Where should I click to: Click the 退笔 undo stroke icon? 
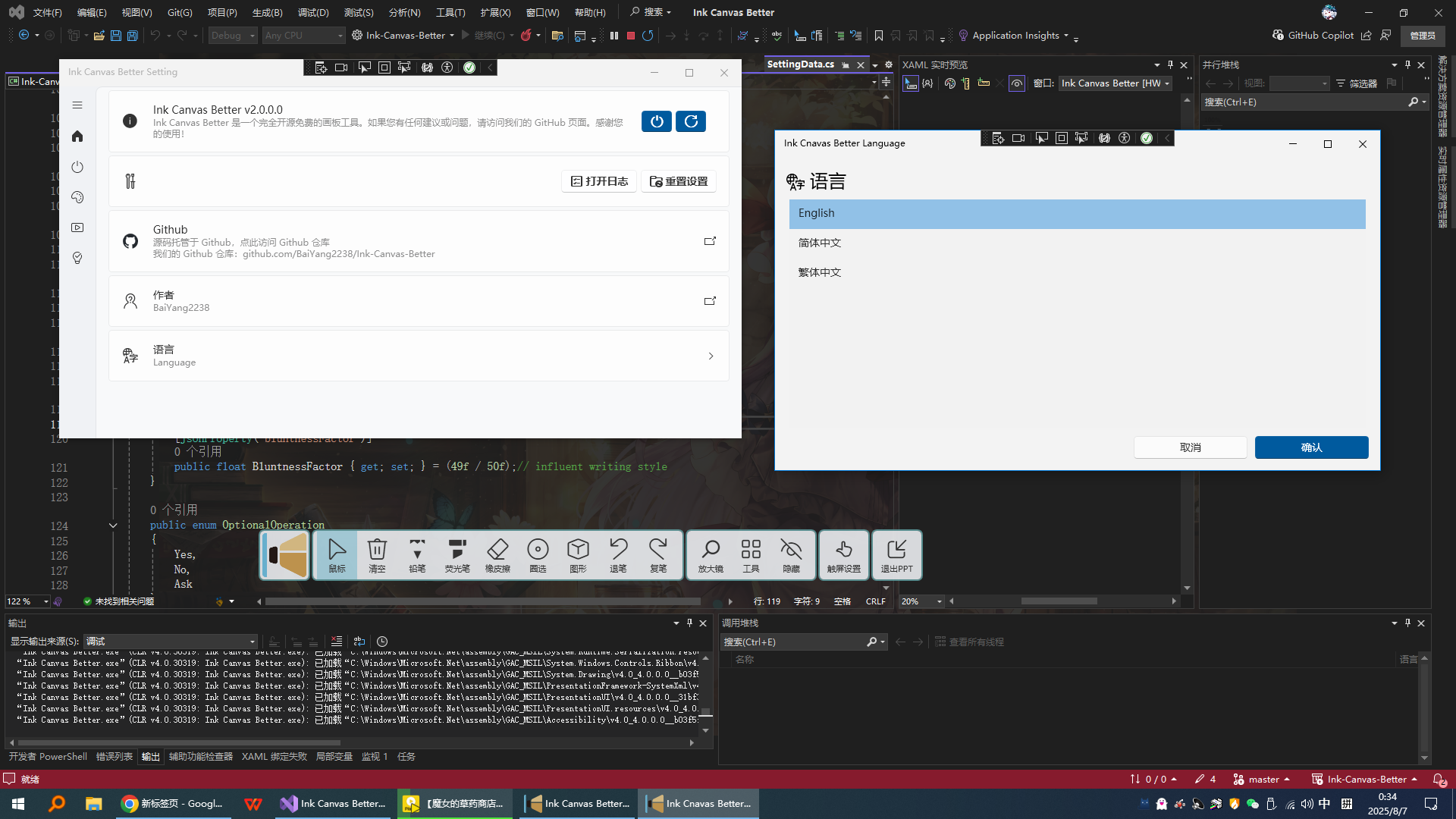pos(618,555)
